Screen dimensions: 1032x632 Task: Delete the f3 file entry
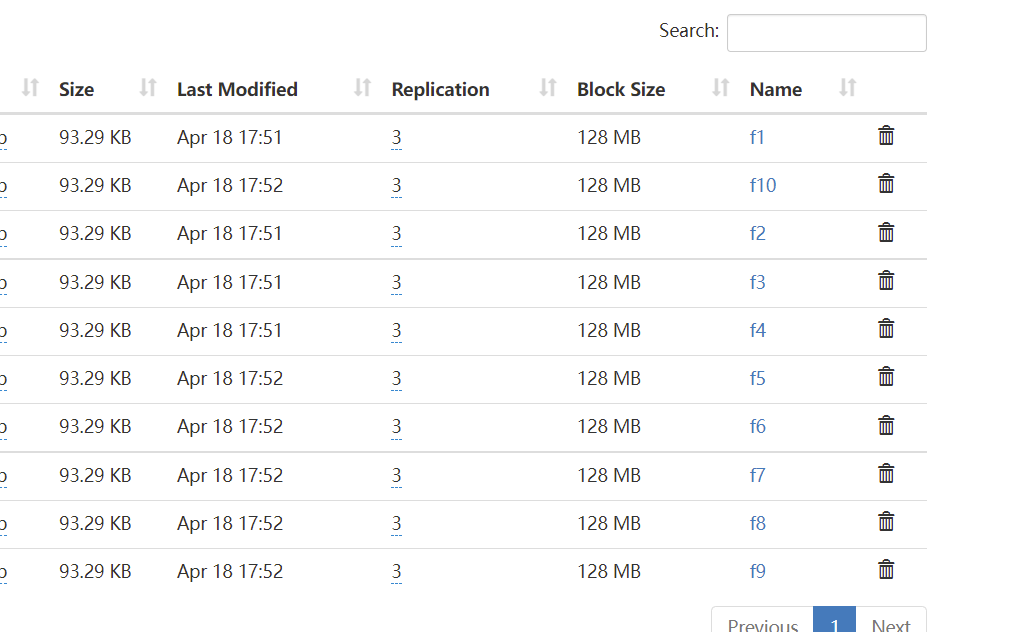[x=885, y=281]
